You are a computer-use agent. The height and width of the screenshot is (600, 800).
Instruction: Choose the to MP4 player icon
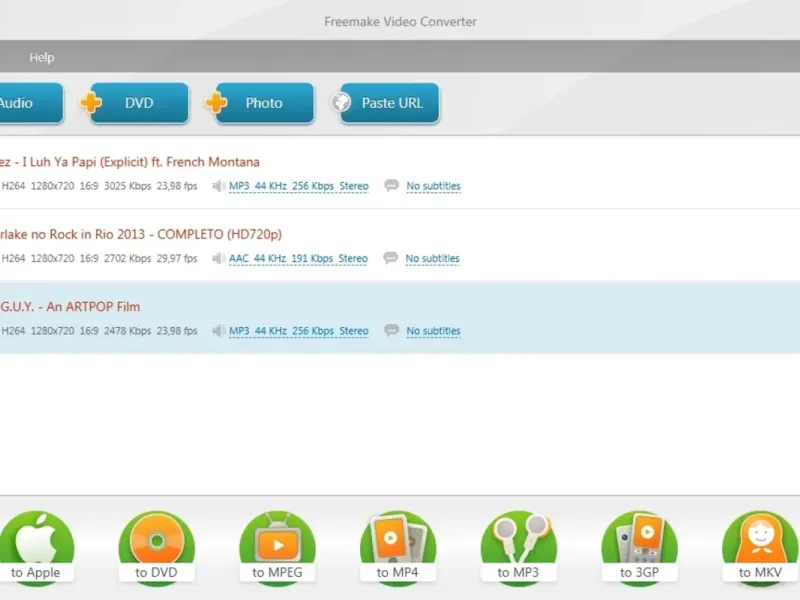coord(398,548)
